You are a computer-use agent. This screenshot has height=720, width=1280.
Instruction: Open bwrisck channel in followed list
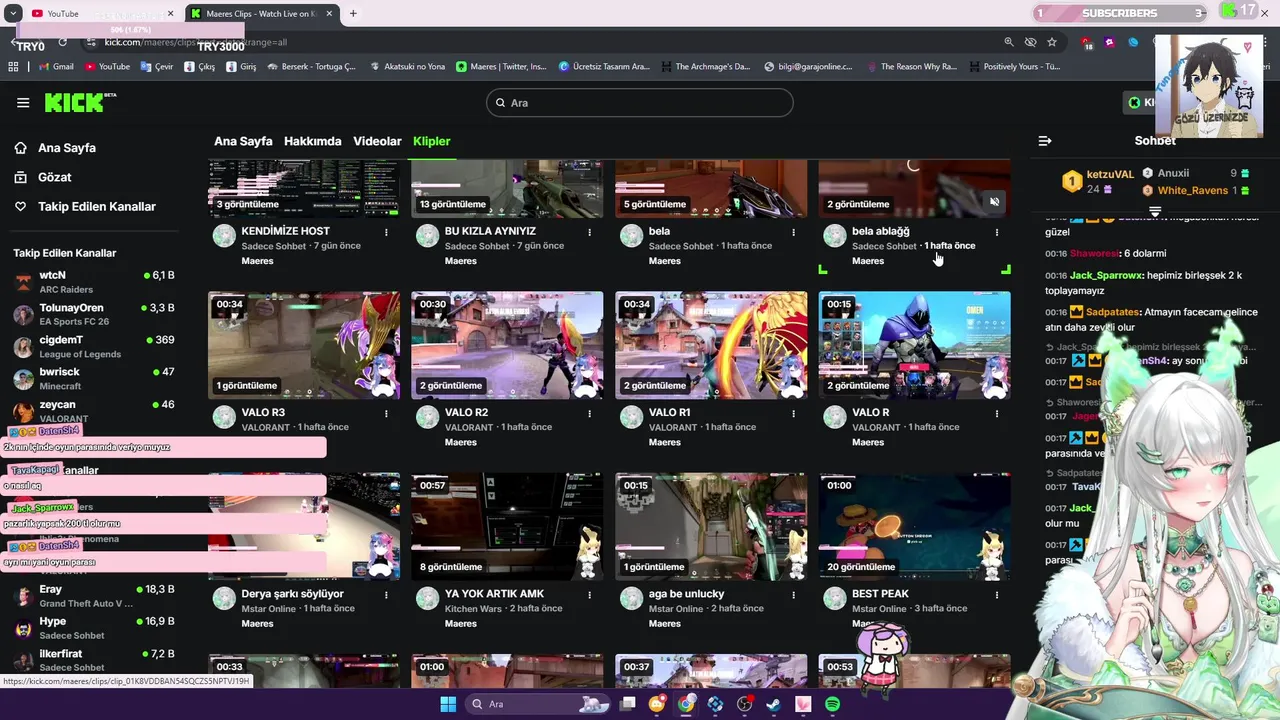point(94,378)
